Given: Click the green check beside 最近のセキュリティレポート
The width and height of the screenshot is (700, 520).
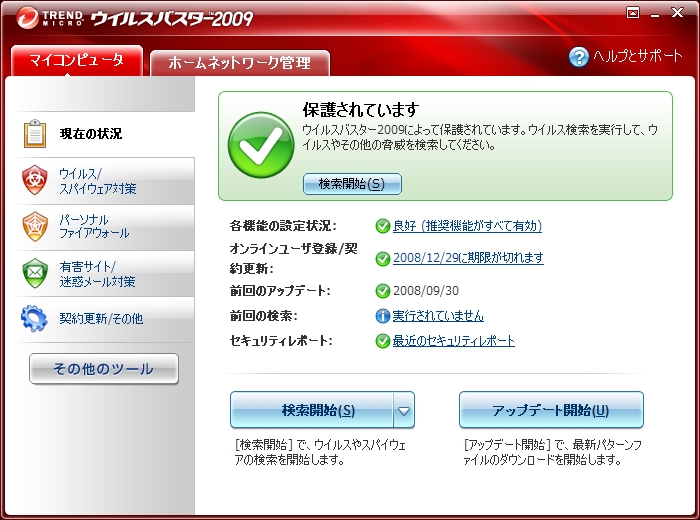Looking at the screenshot, I should [x=383, y=341].
